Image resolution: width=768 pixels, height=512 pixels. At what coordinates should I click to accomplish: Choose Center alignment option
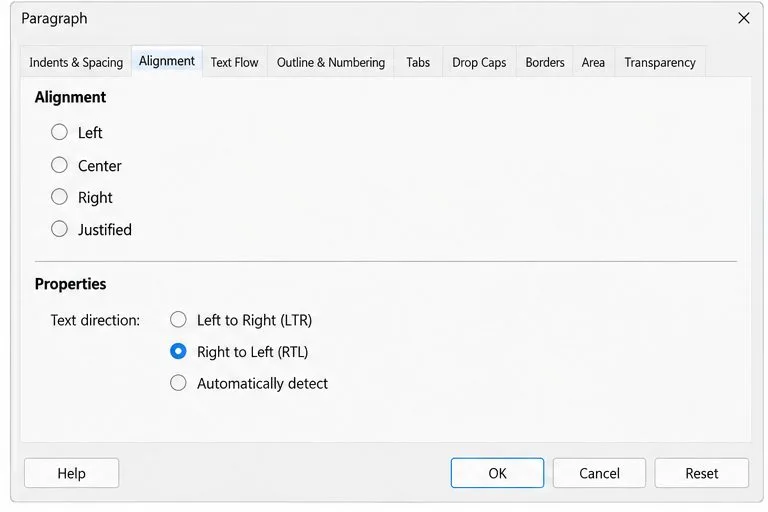59,165
